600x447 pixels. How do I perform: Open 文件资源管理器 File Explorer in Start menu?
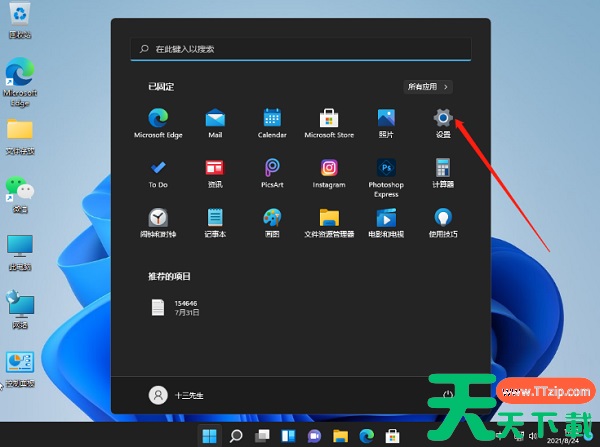pos(329,223)
